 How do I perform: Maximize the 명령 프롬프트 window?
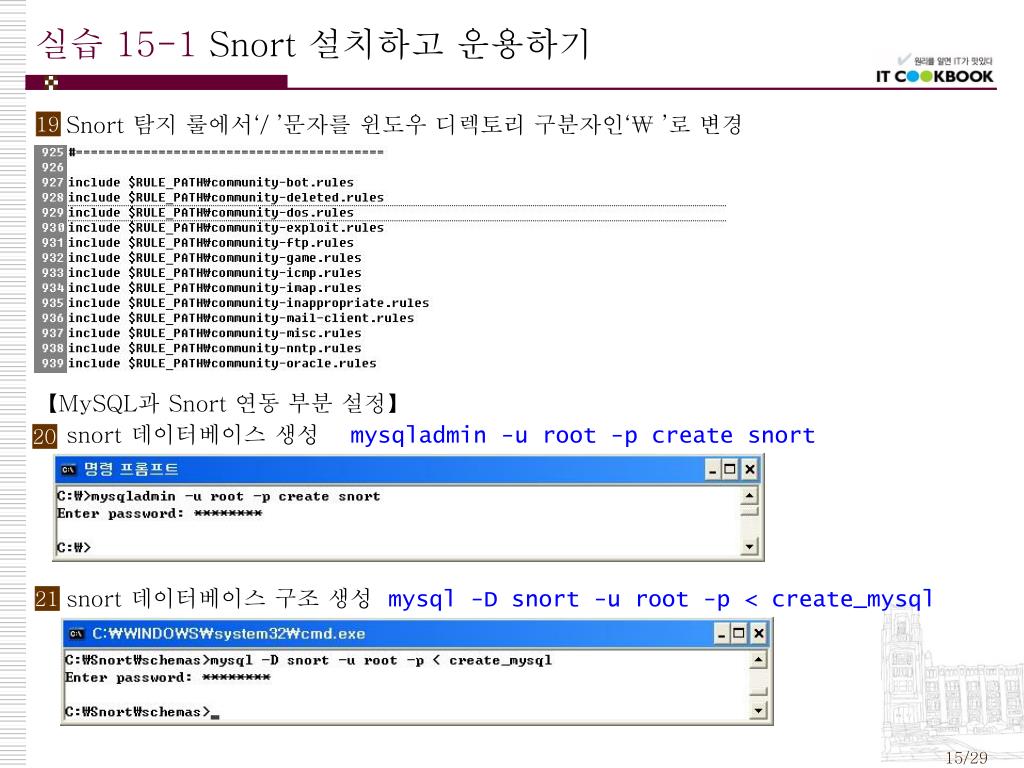(x=731, y=470)
